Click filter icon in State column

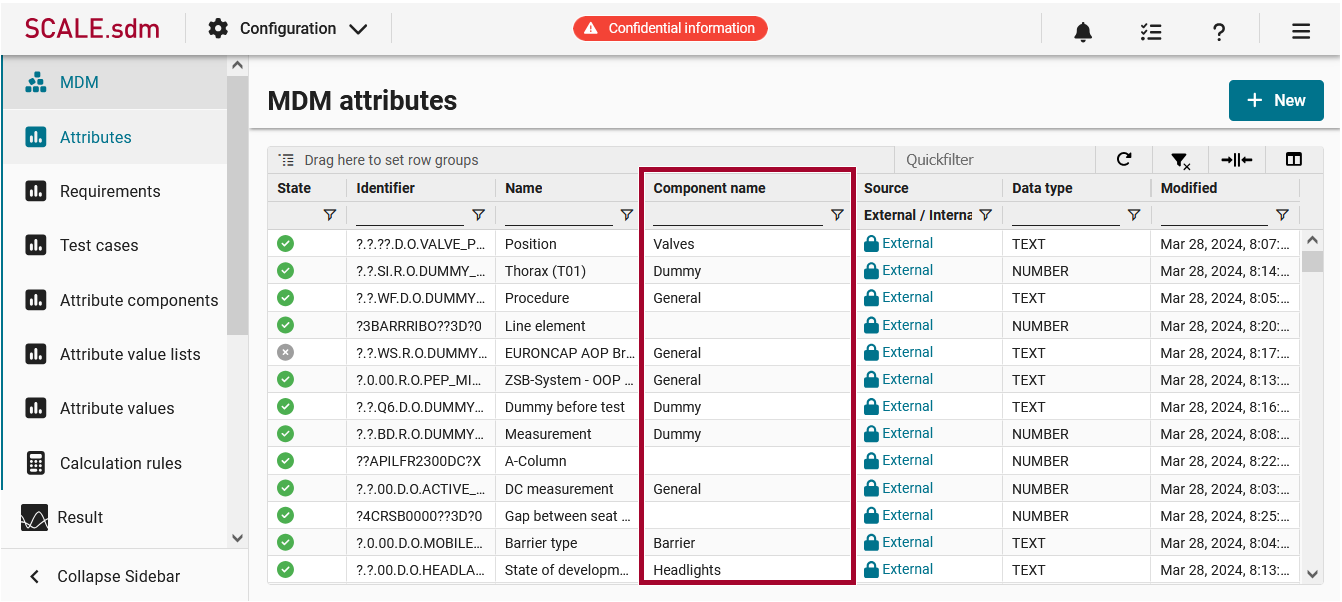click(x=330, y=215)
